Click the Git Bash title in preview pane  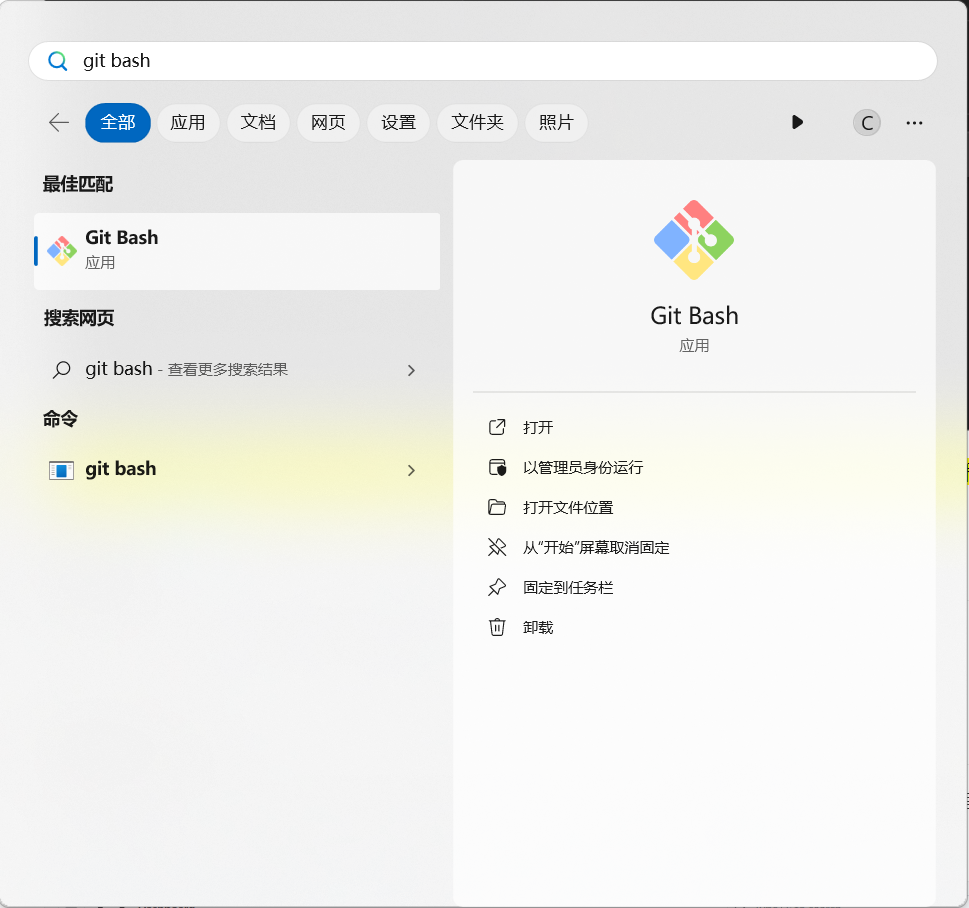click(694, 316)
